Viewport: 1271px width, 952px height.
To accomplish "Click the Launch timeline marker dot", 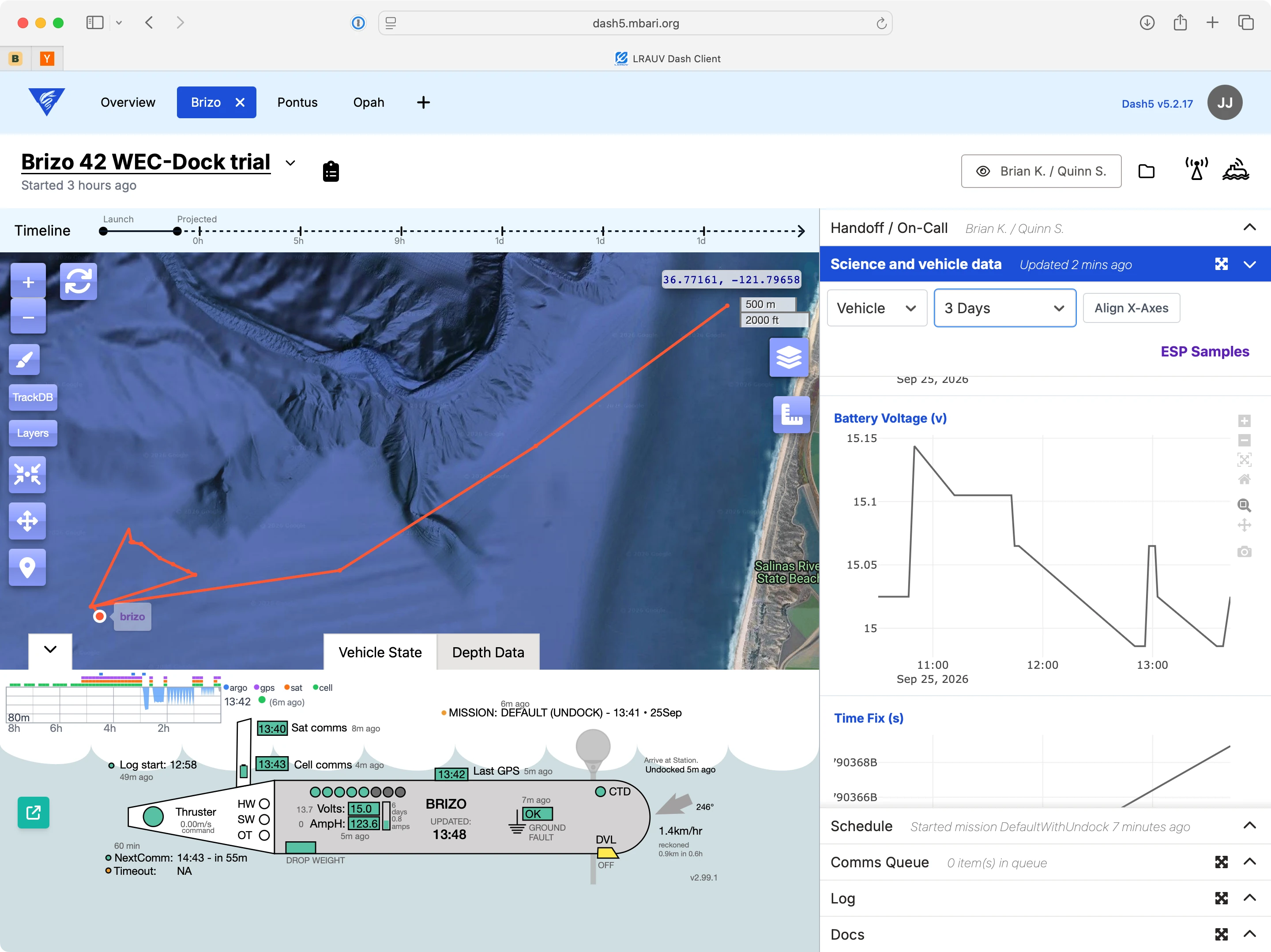I will click(x=103, y=231).
